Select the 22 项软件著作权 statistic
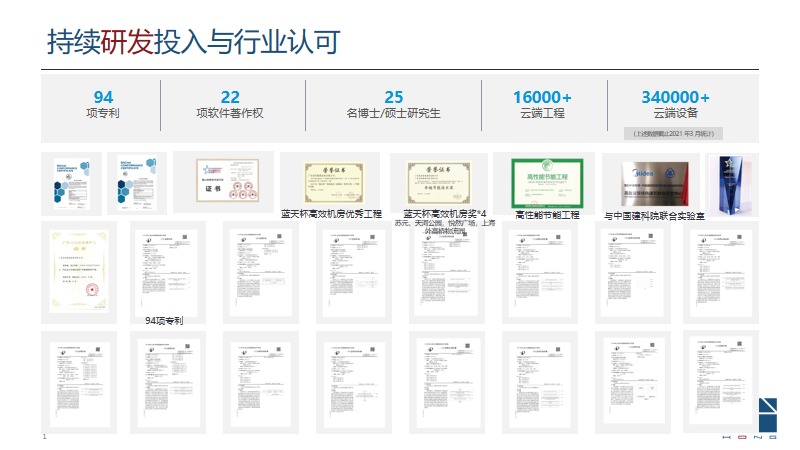 (x=230, y=105)
